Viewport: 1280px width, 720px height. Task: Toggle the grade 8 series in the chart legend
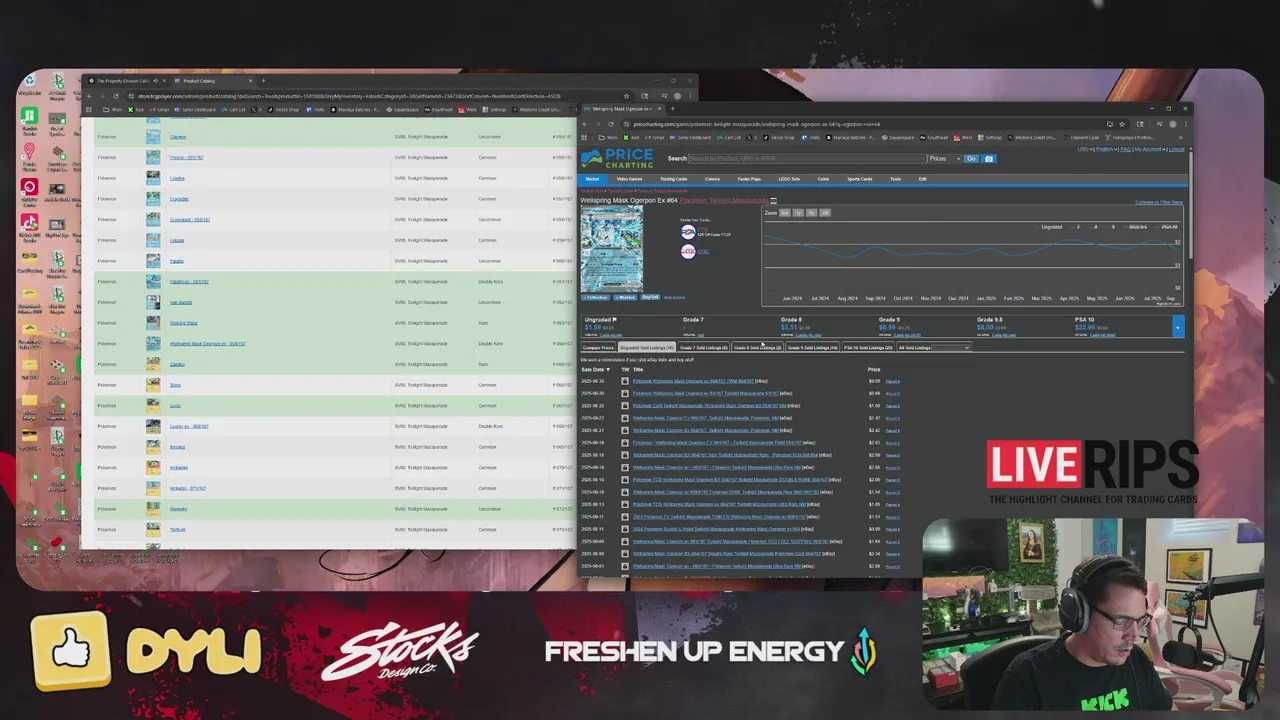(1095, 227)
